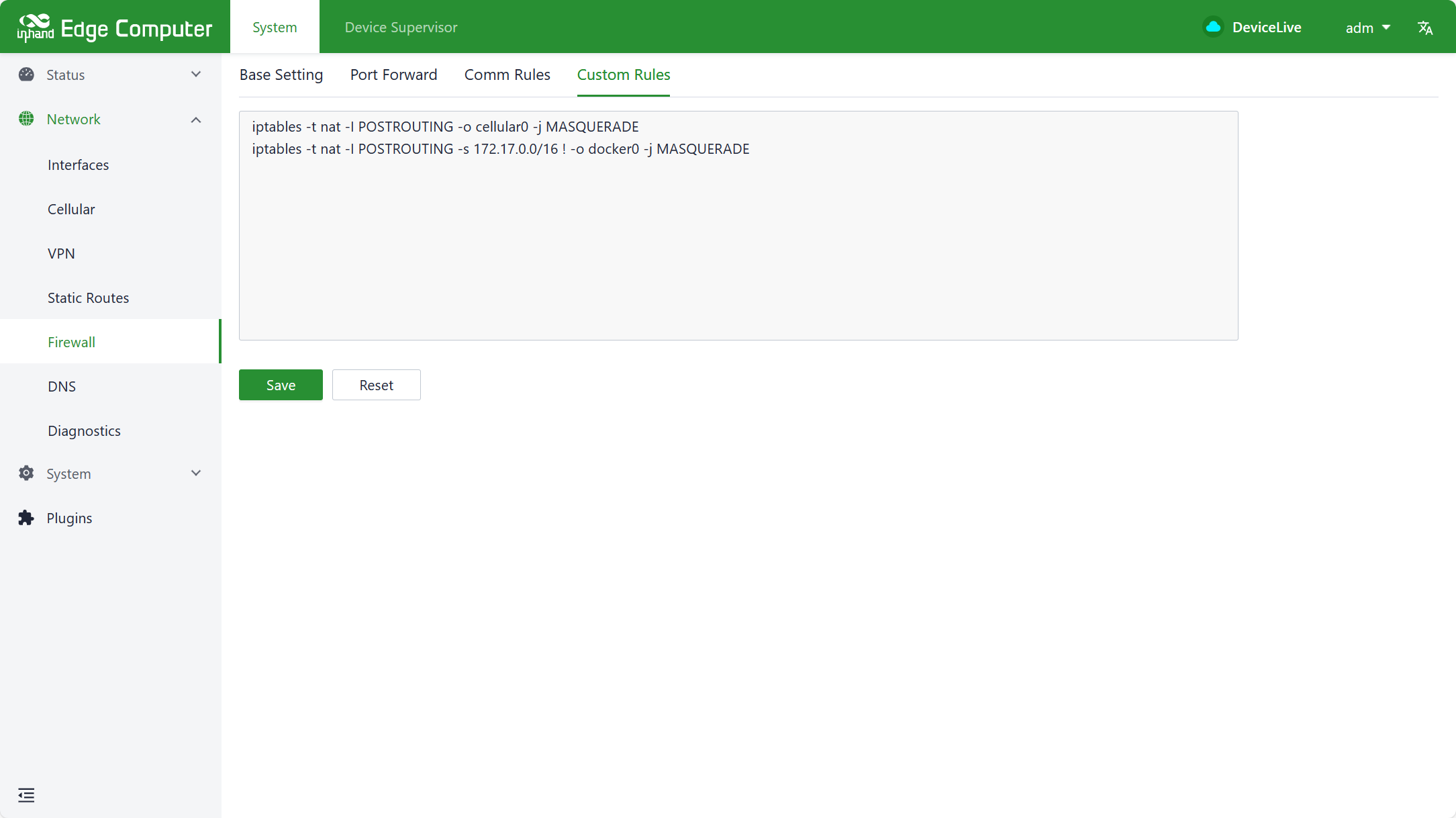Open the Device Supervisor top tab

pos(401,27)
